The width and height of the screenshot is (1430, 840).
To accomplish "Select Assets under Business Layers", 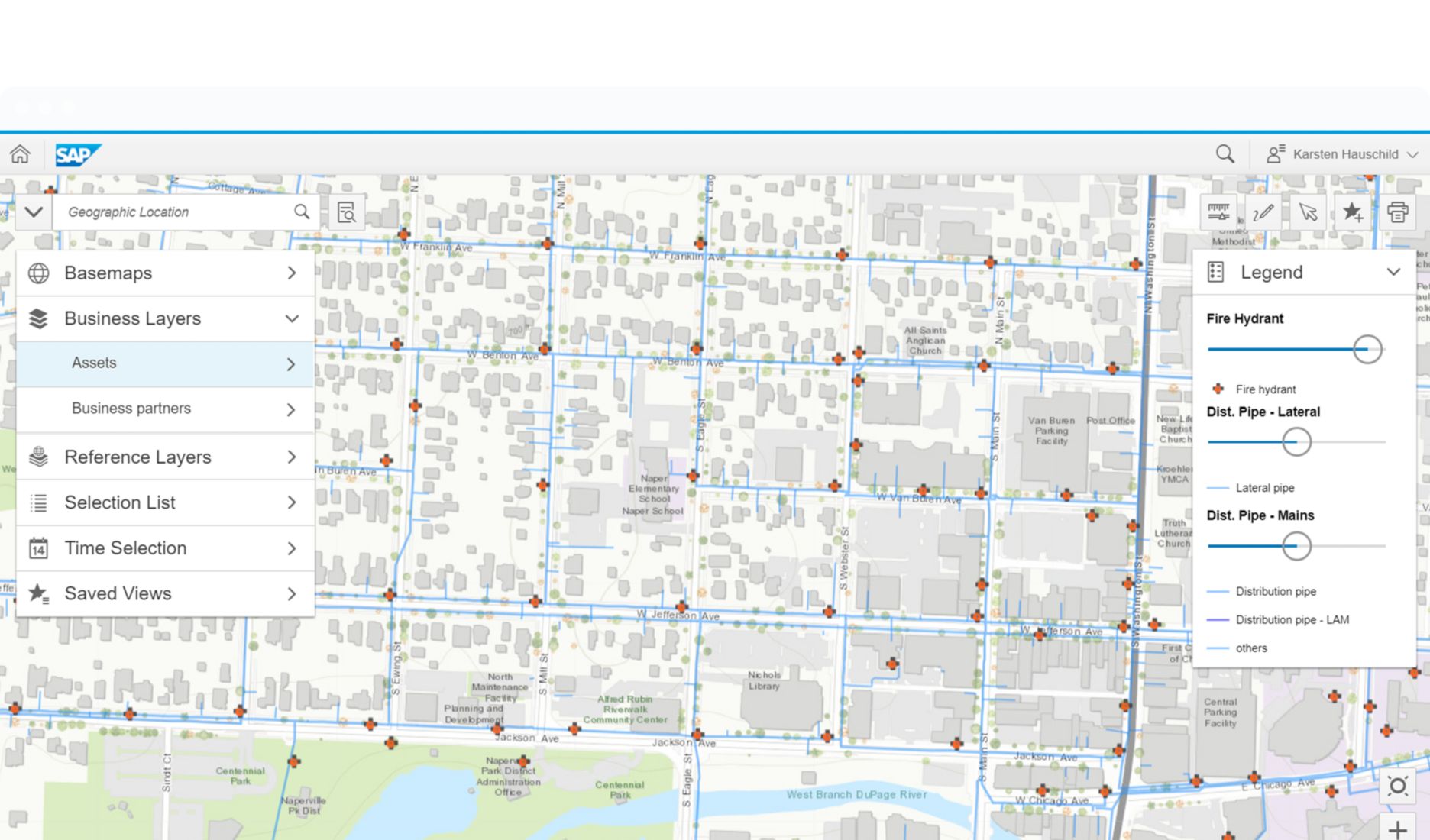I will tap(165, 363).
